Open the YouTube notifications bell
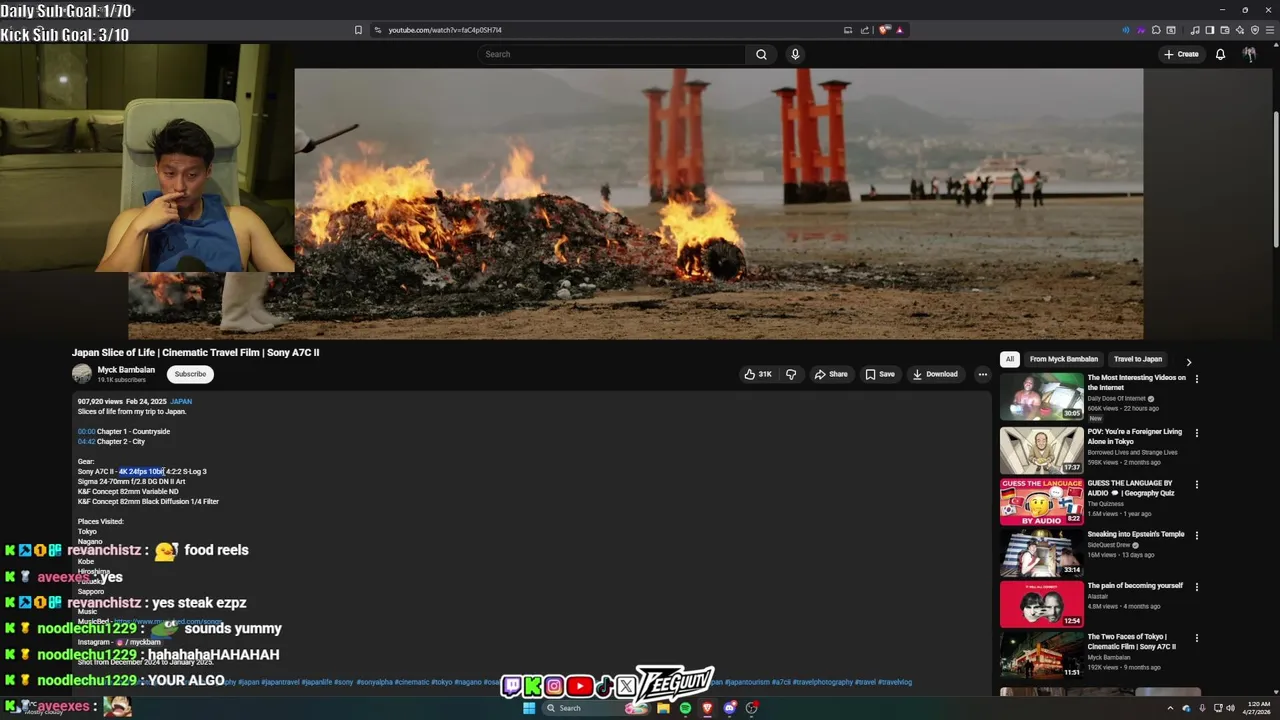The image size is (1280, 720). click(x=1220, y=54)
